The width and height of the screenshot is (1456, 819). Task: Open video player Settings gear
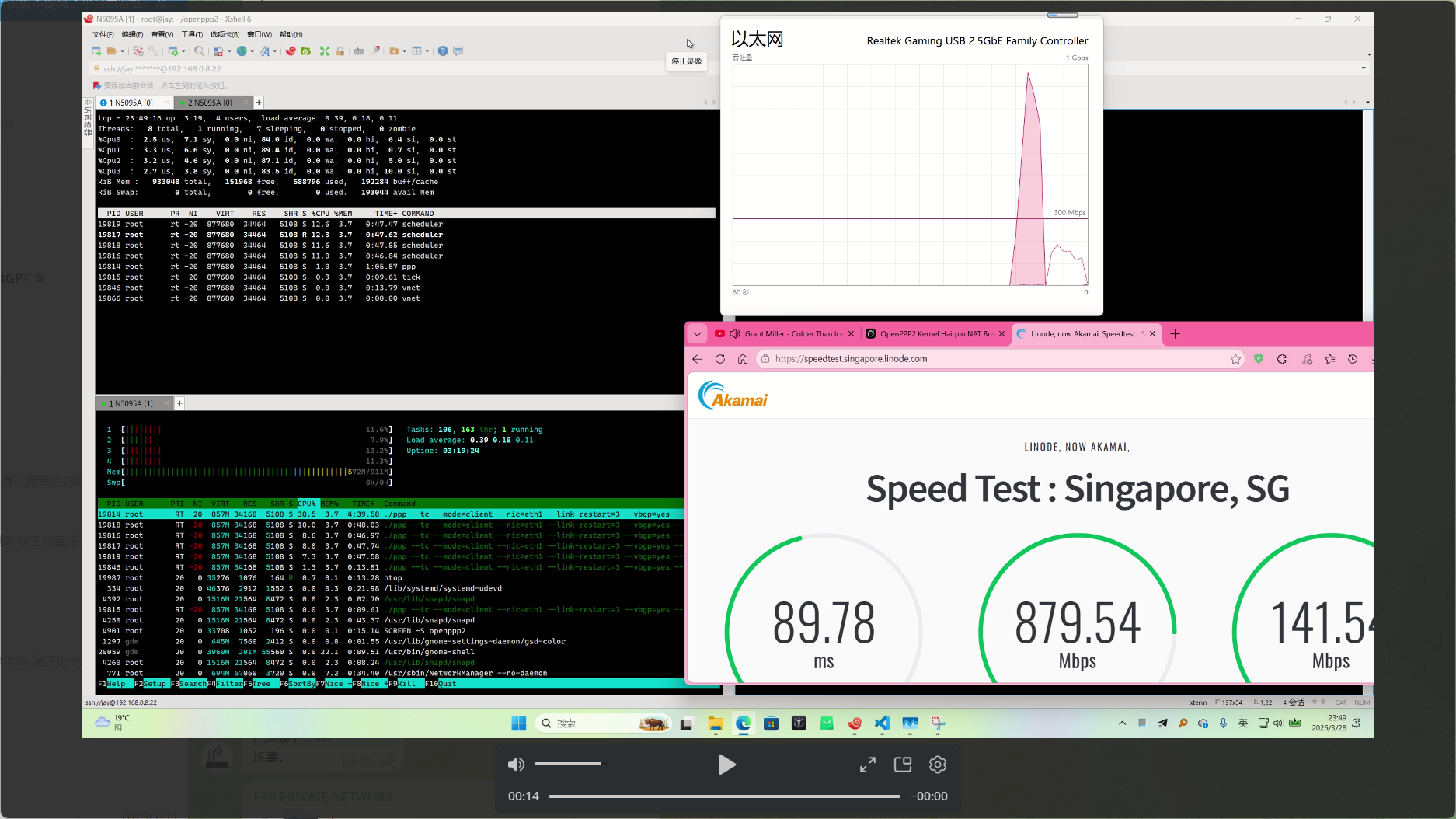[x=938, y=765]
